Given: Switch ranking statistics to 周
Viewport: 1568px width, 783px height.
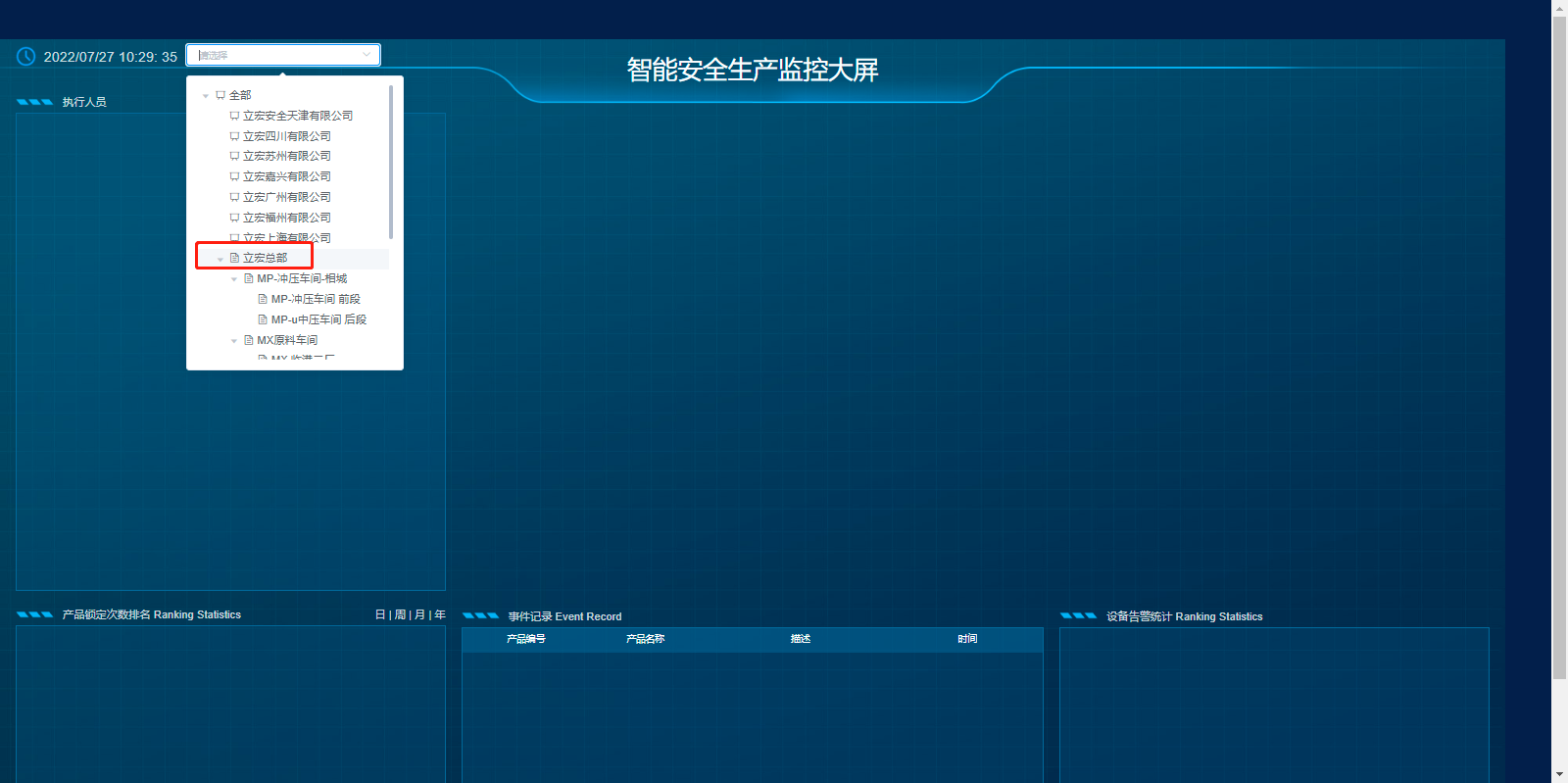Looking at the screenshot, I should click(x=400, y=614).
